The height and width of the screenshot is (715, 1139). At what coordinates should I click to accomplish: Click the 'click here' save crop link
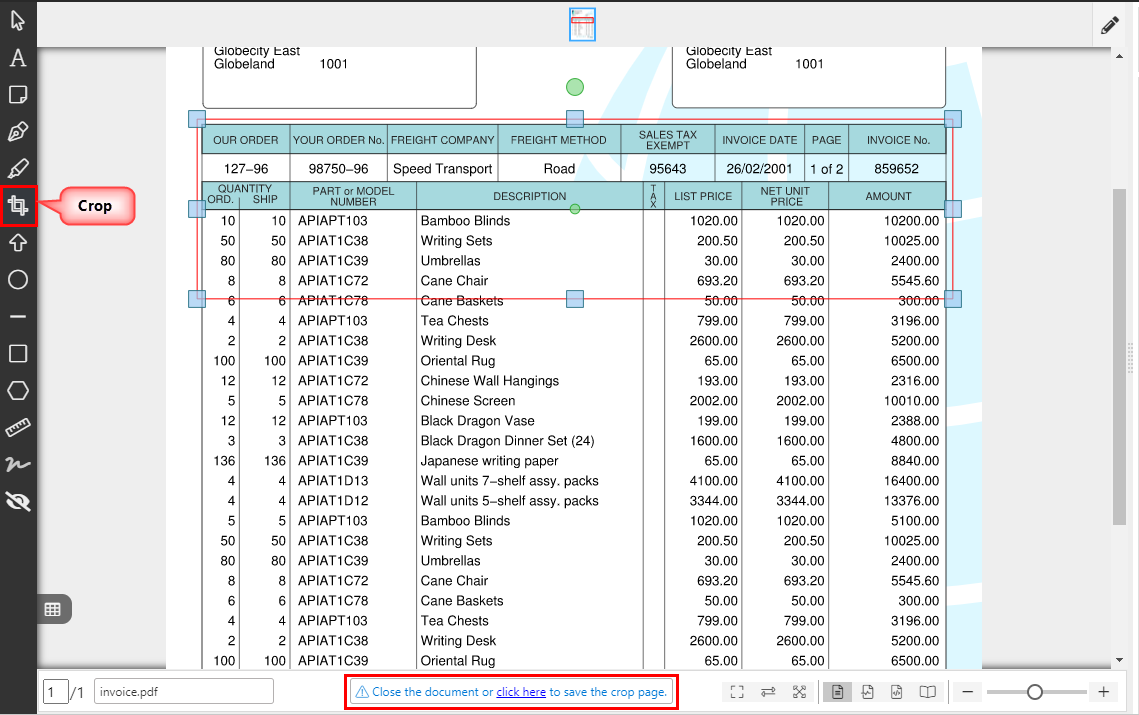521,692
